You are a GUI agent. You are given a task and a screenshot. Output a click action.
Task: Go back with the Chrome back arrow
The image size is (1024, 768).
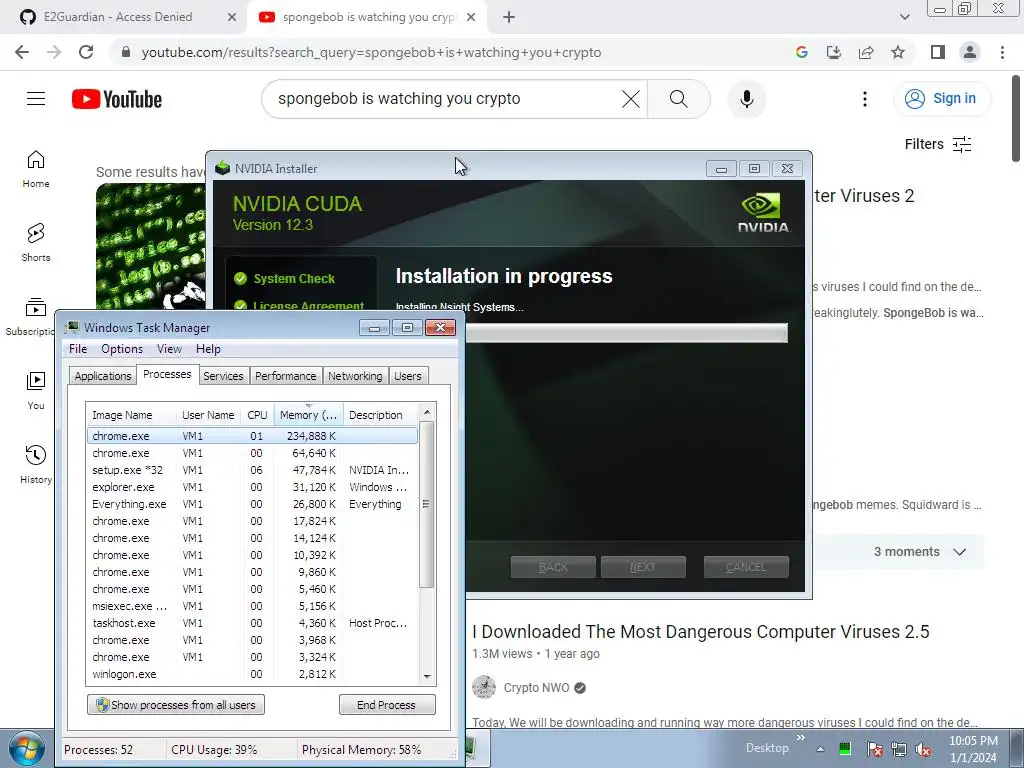[22, 52]
